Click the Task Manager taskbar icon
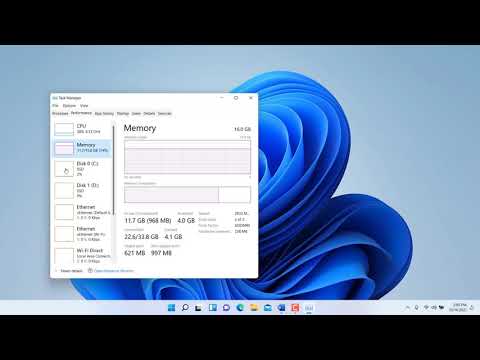Image resolution: width=480 pixels, height=360 pixels. (x=309, y=308)
